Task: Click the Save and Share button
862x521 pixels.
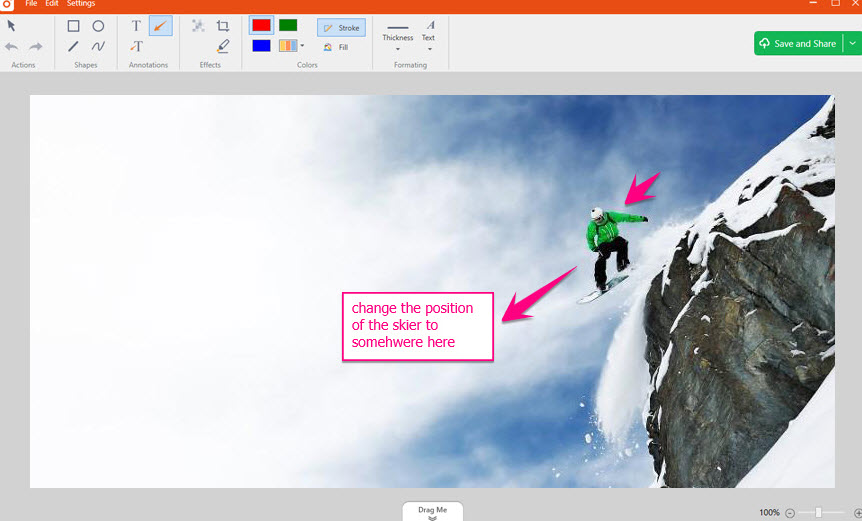Action: 798,43
